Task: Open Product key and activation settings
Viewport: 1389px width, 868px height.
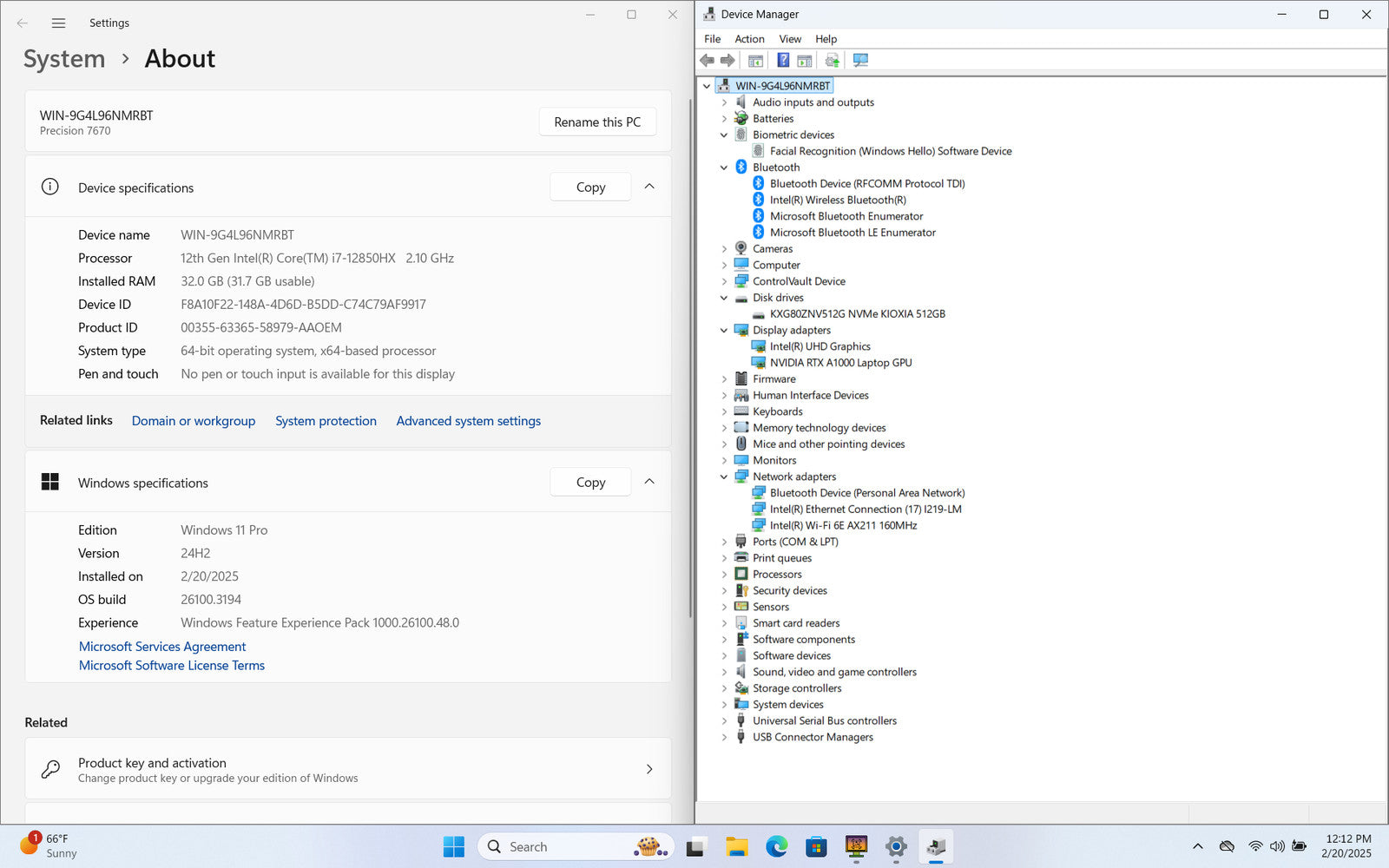Action: (x=348, y=769)
